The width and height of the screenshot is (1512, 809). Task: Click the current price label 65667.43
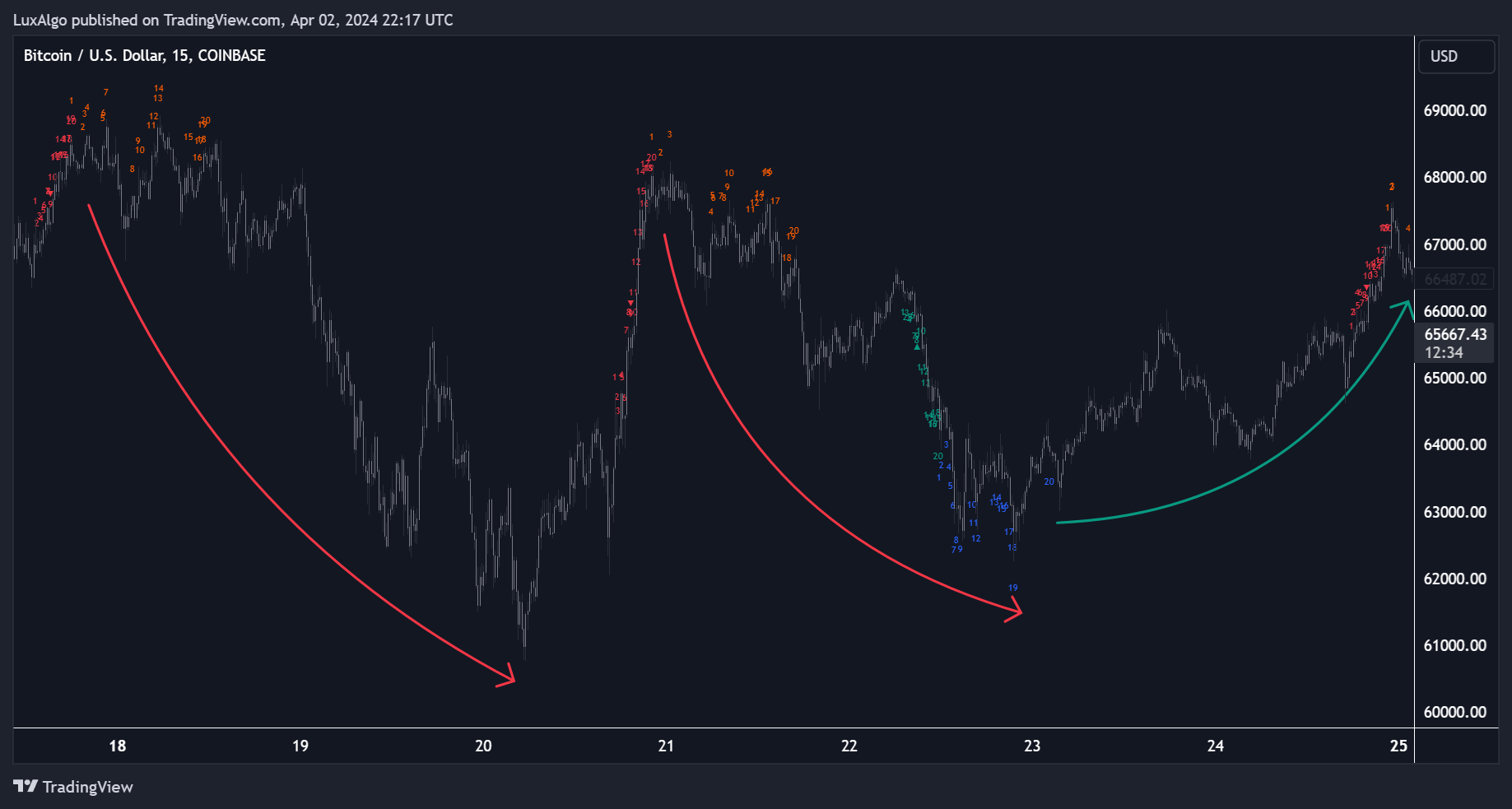tap(1455, 334)
